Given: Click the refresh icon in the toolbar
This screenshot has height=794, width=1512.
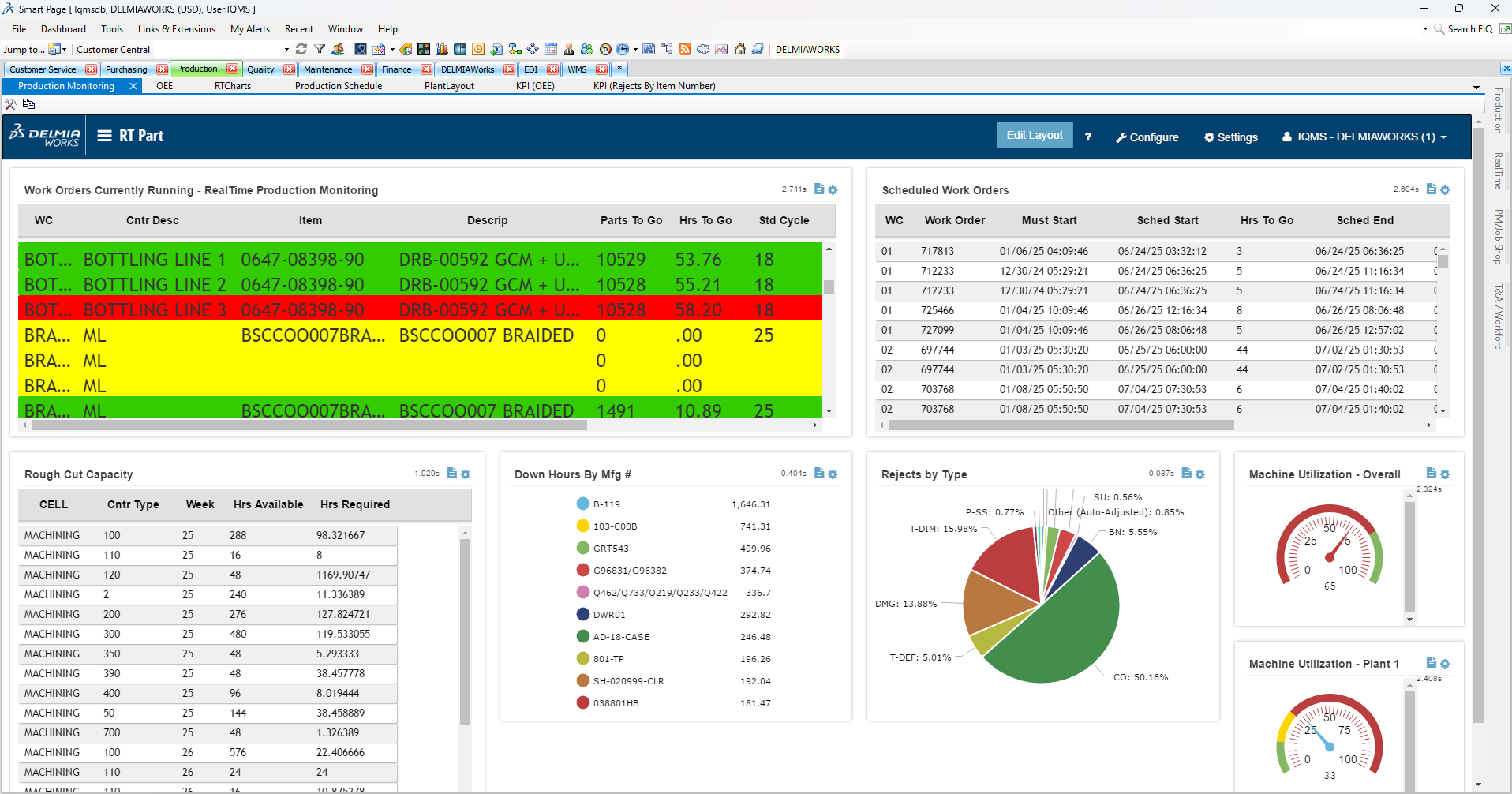Looking at the screenshot, I should coord(301,49).
